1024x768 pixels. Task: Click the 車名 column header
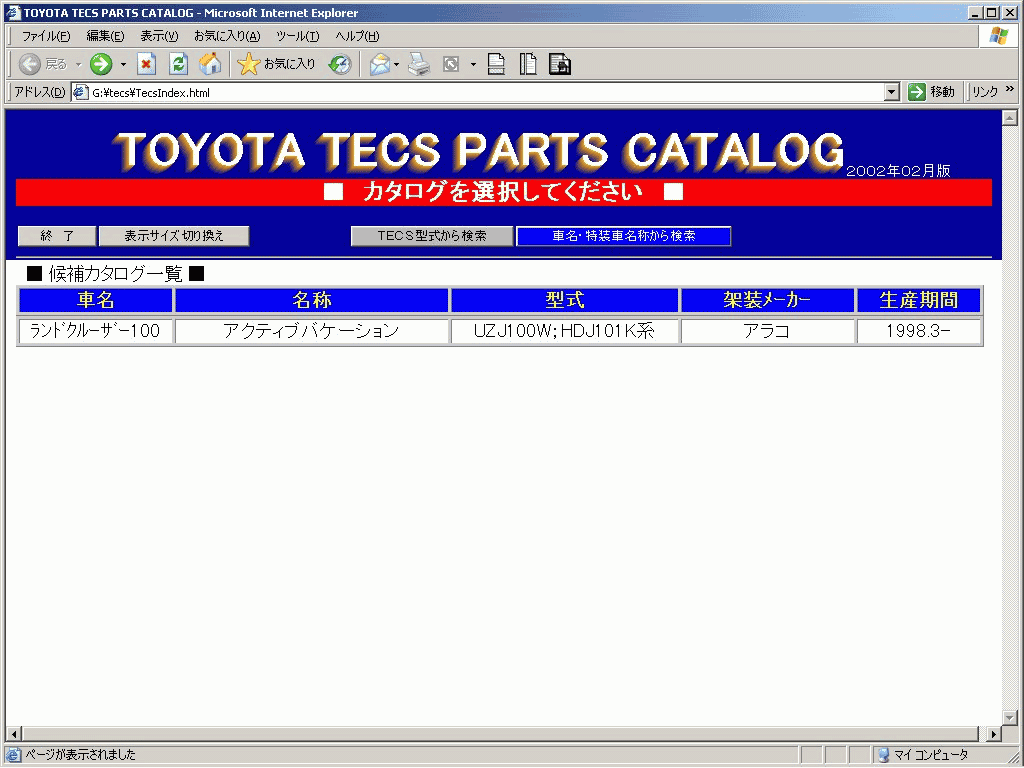pos(96,300)
